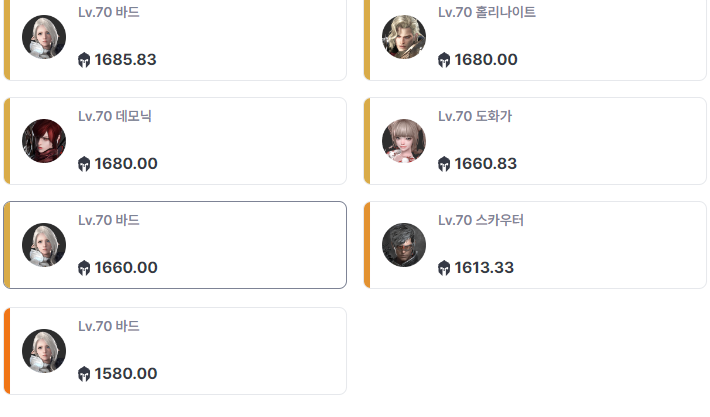Screen dimensions: 710x417
Task: Click the Holy Knight character portrait
Action: click(404, 37)
